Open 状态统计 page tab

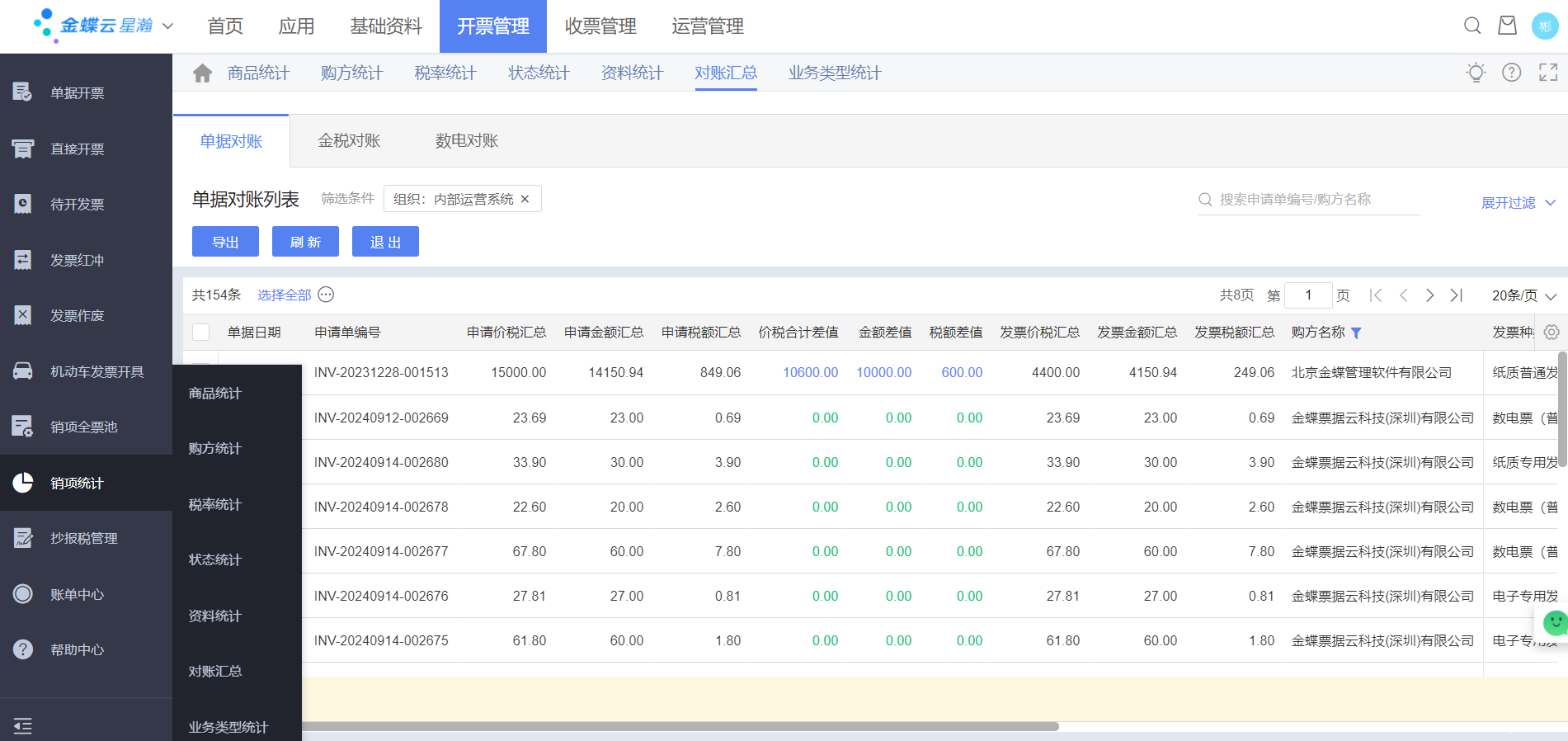click(539, 73)
